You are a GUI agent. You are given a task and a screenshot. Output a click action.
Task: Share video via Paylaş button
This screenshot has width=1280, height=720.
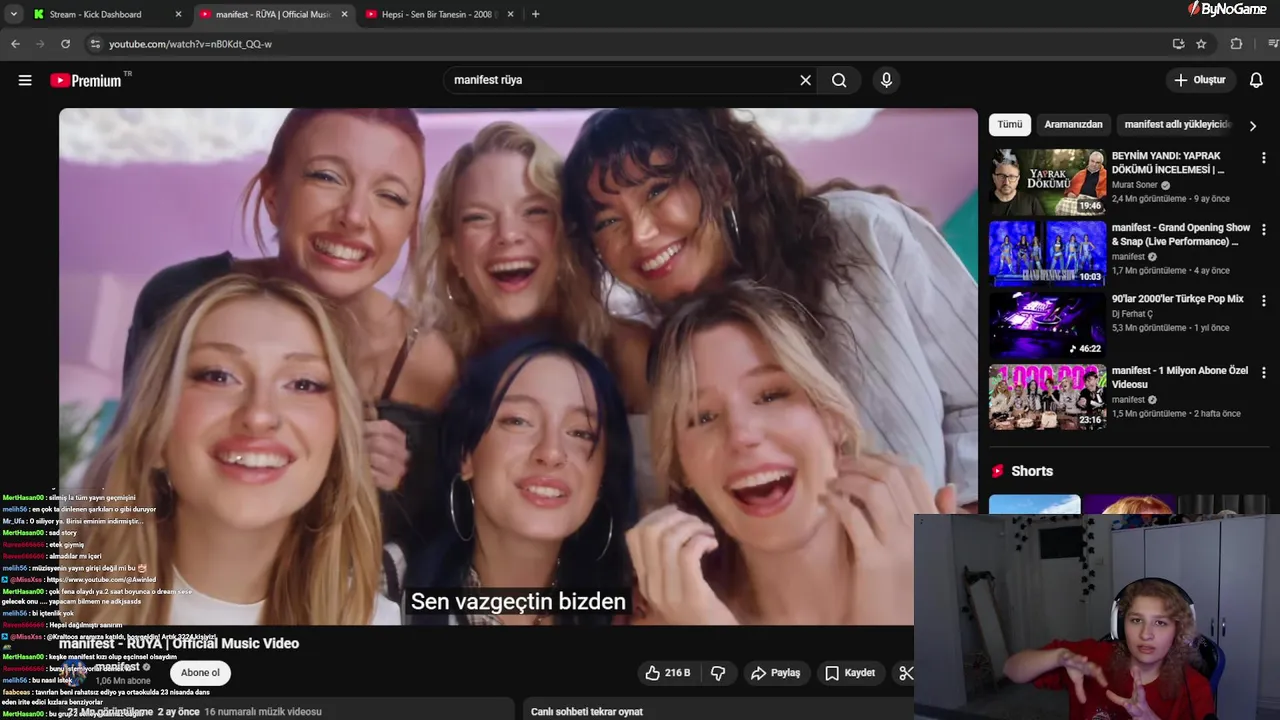point(775,673)
